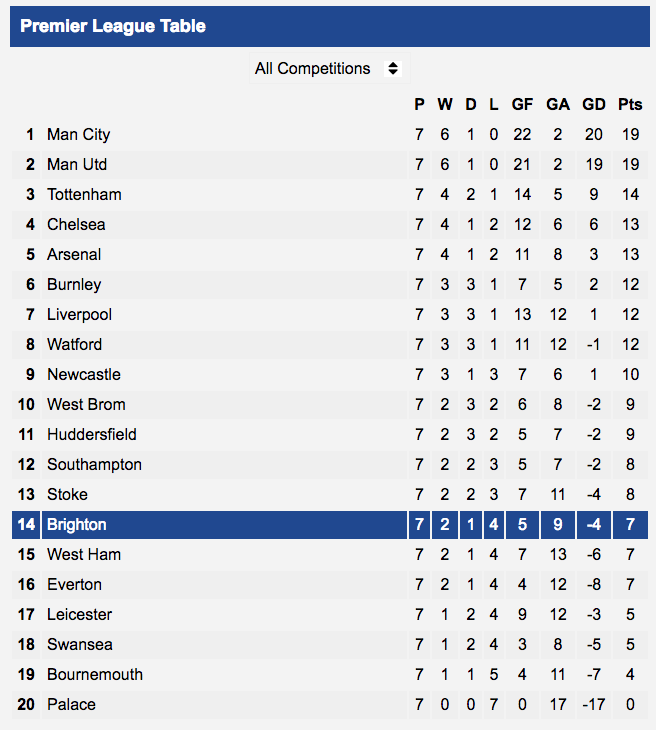The image size is (656, 730).
Task: Choose the Palace row at the bottom
Action: [x=330, y=704]
